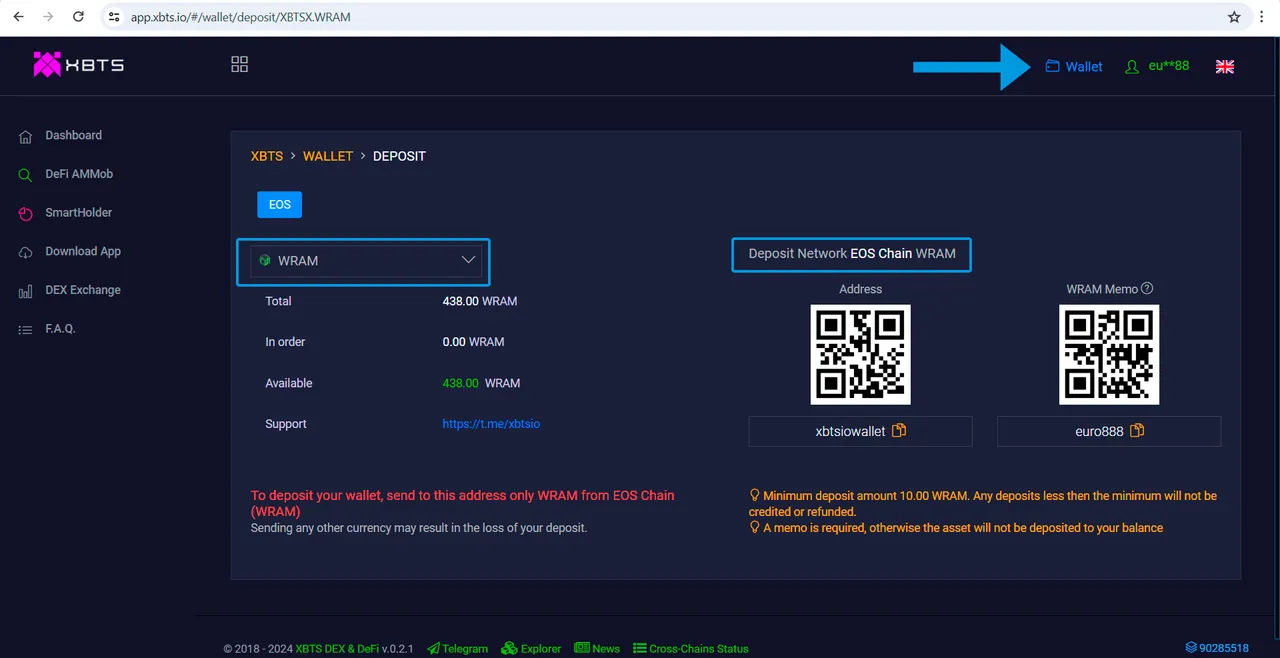Select the EOS network button

[x=280, y=204]
